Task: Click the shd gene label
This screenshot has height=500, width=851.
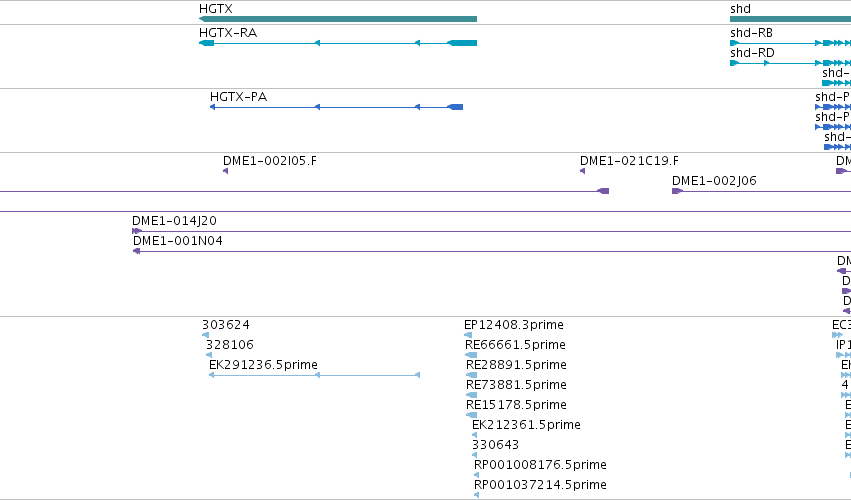Action: click(740, 9)
